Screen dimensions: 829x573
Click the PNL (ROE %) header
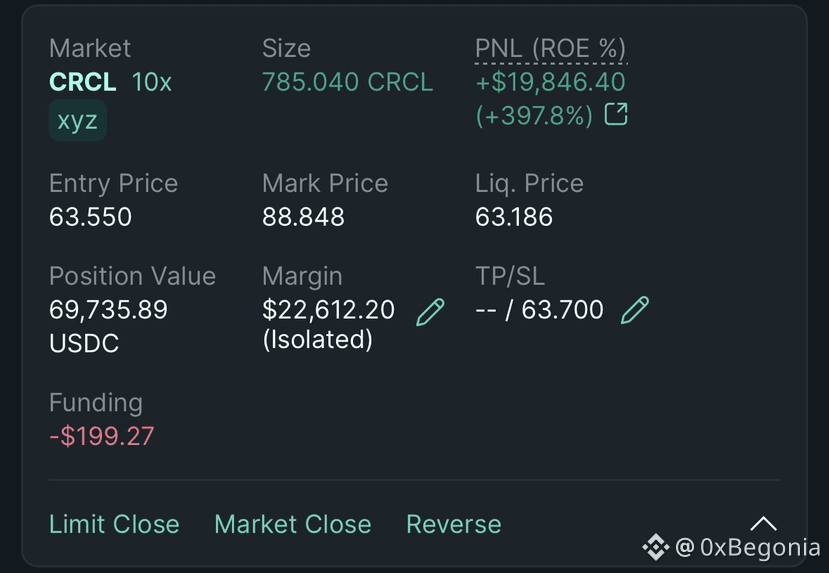pyautogui.click(x=550, y=49)
